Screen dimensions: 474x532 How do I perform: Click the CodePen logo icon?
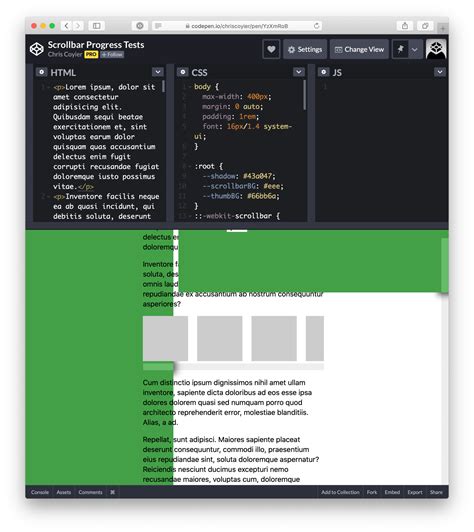[37, 49]
